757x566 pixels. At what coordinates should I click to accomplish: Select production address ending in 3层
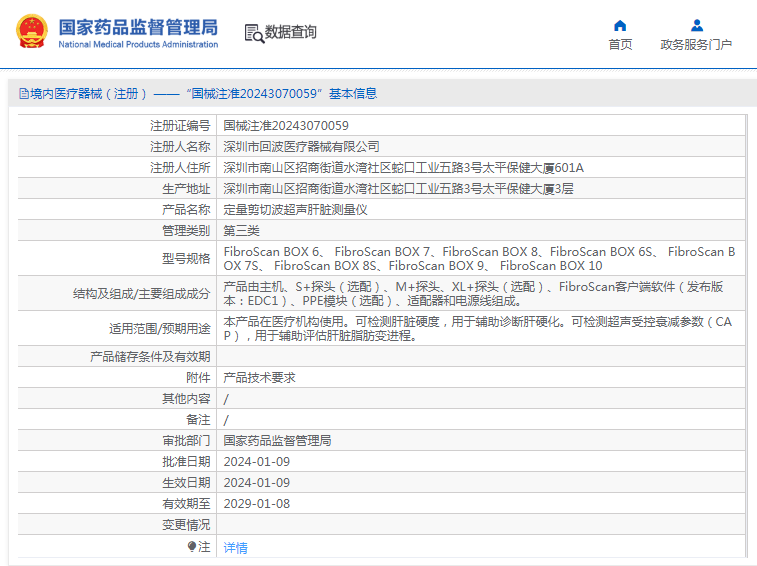point(398,188)
